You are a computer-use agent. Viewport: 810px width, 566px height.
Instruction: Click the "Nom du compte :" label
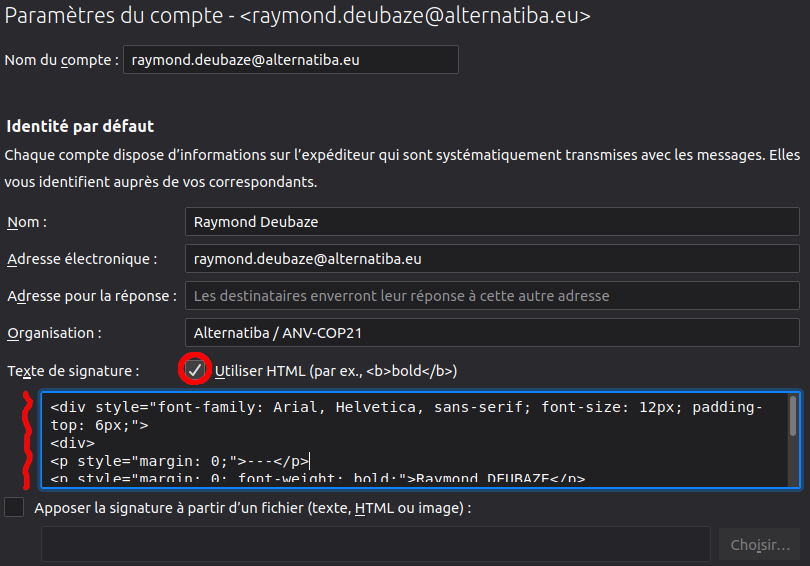pyautogui.click(x=62, y=60)
